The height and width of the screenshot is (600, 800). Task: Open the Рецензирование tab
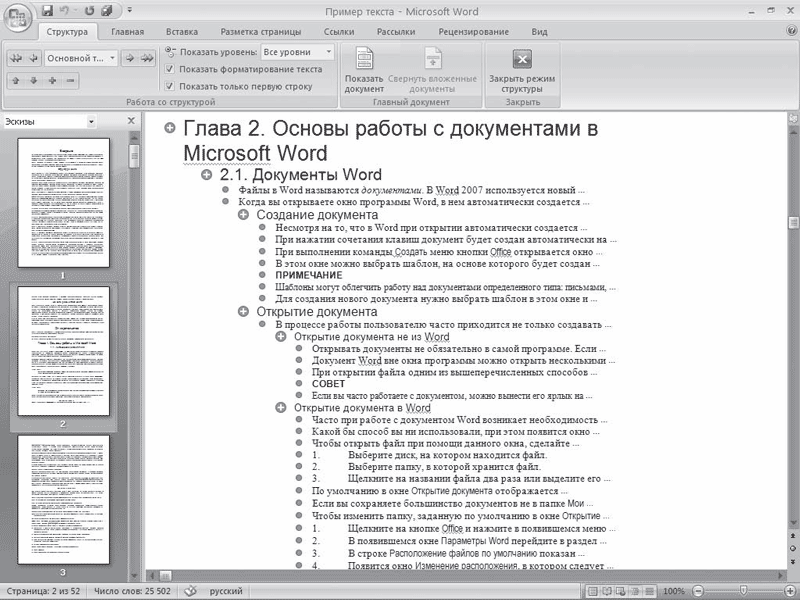pyautogui.click(x=473, y=32)
